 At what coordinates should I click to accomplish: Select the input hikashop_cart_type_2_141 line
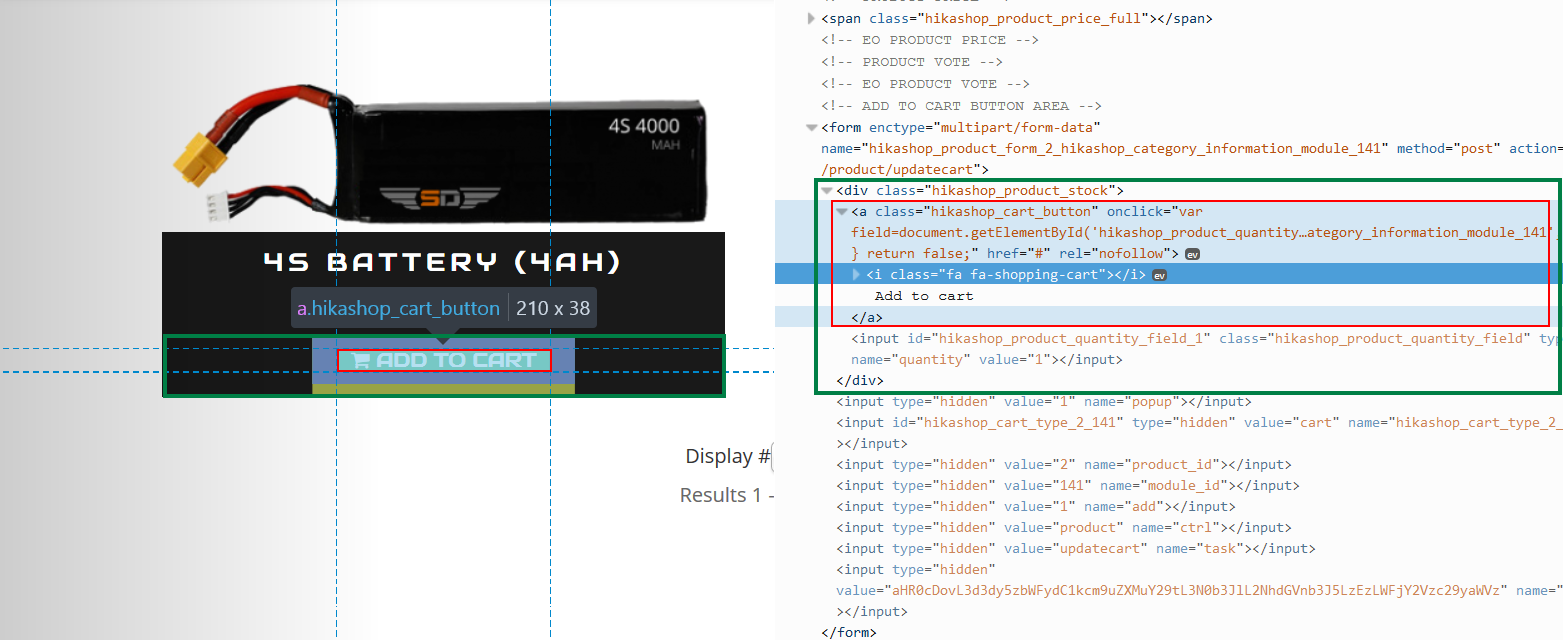pos(1198,423)
